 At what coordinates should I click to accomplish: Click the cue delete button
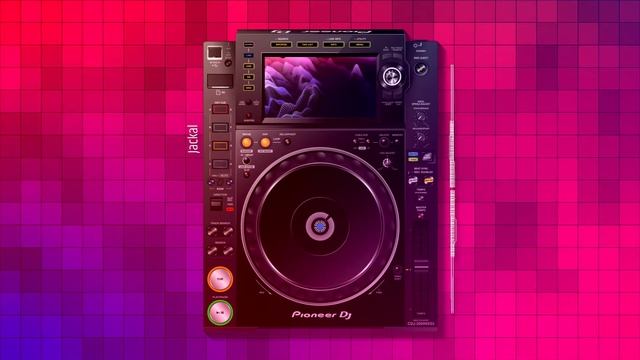383,142
